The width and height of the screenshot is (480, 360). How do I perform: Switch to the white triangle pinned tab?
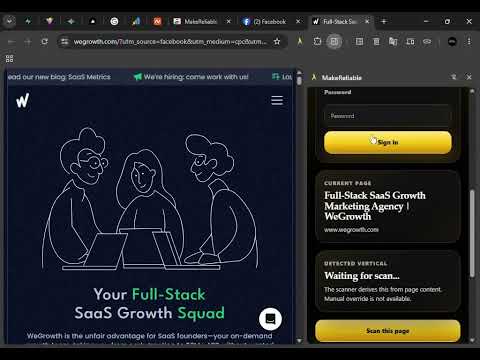tap(93, 21)
